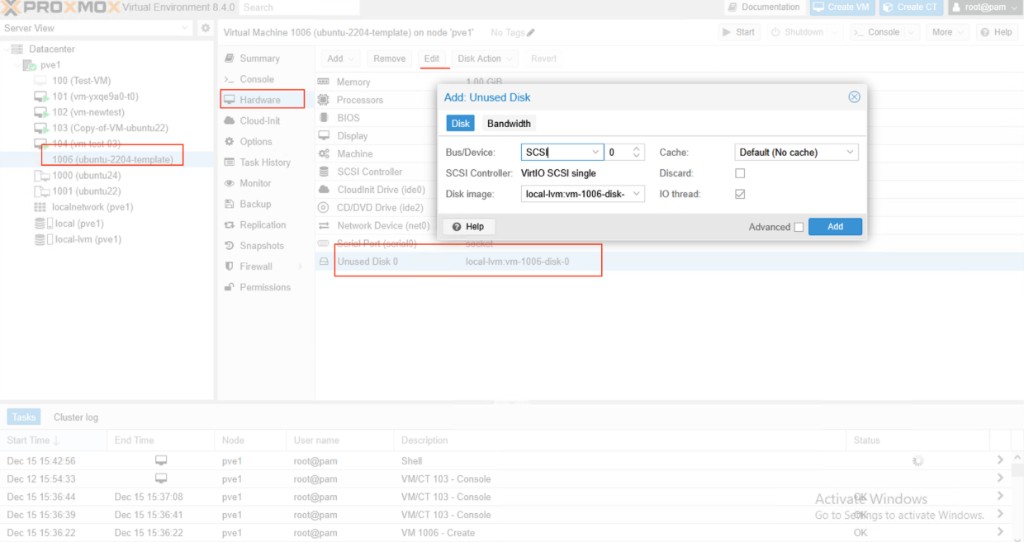Toggle the IO thread checkbox

click(x=740, y=194)
